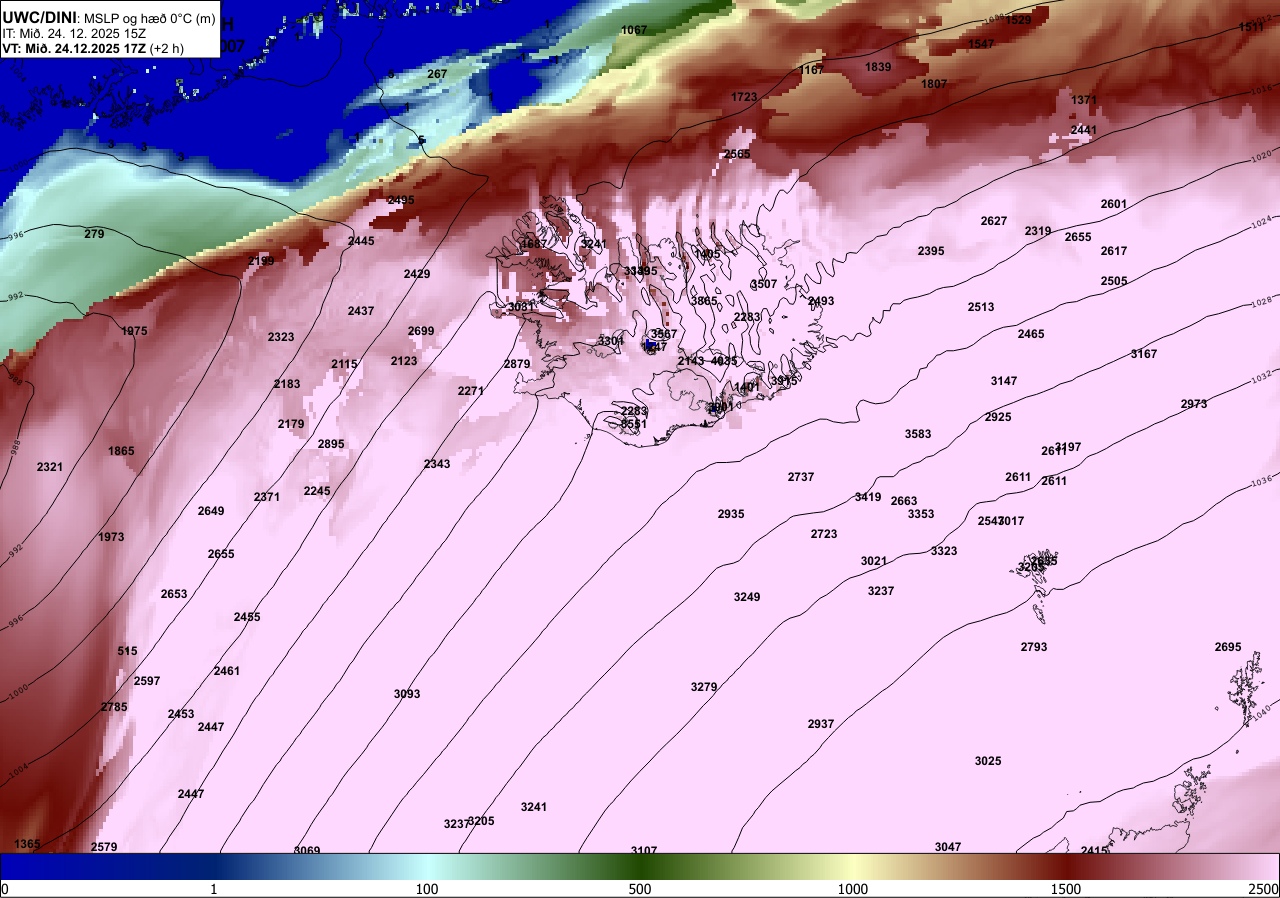Select the value 2343

click(437, 464)
